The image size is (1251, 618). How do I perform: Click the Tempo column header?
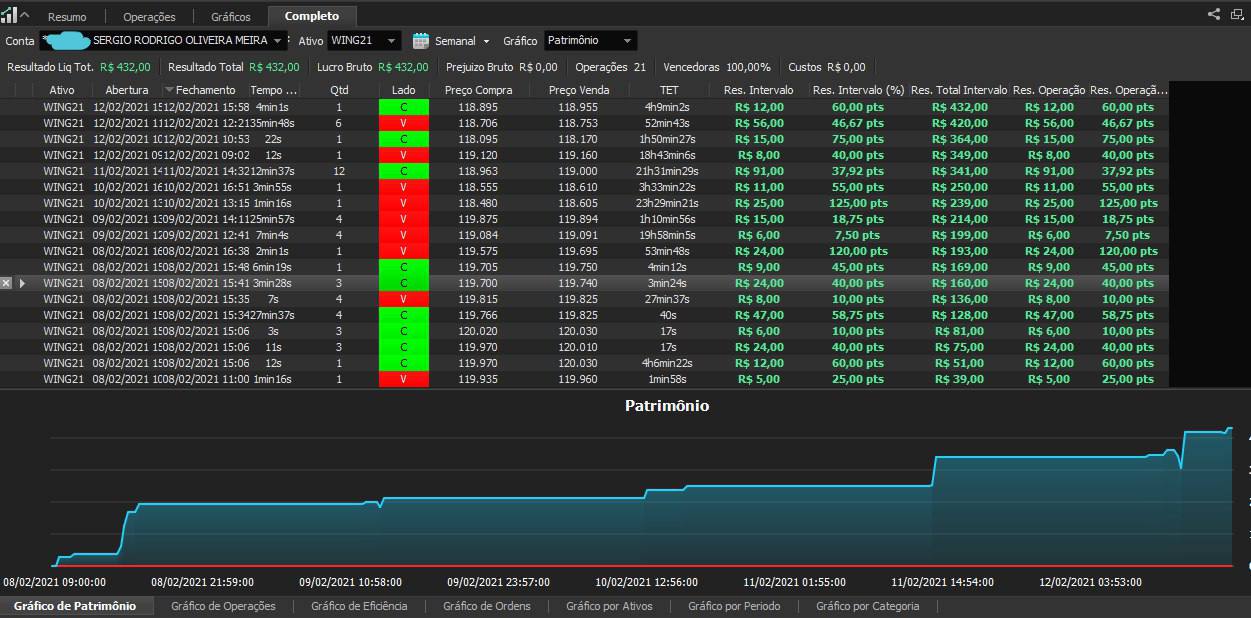pos(274,90)
